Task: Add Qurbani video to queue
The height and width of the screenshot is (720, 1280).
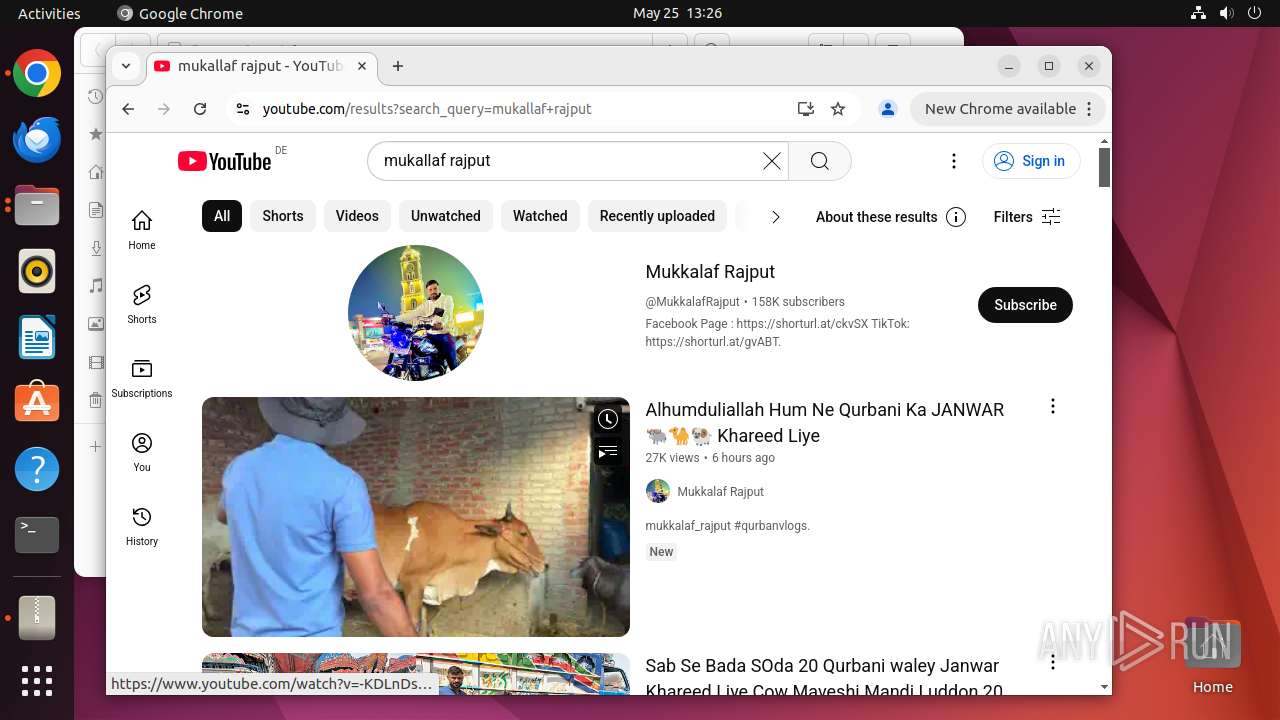Action: coord(608,453)
